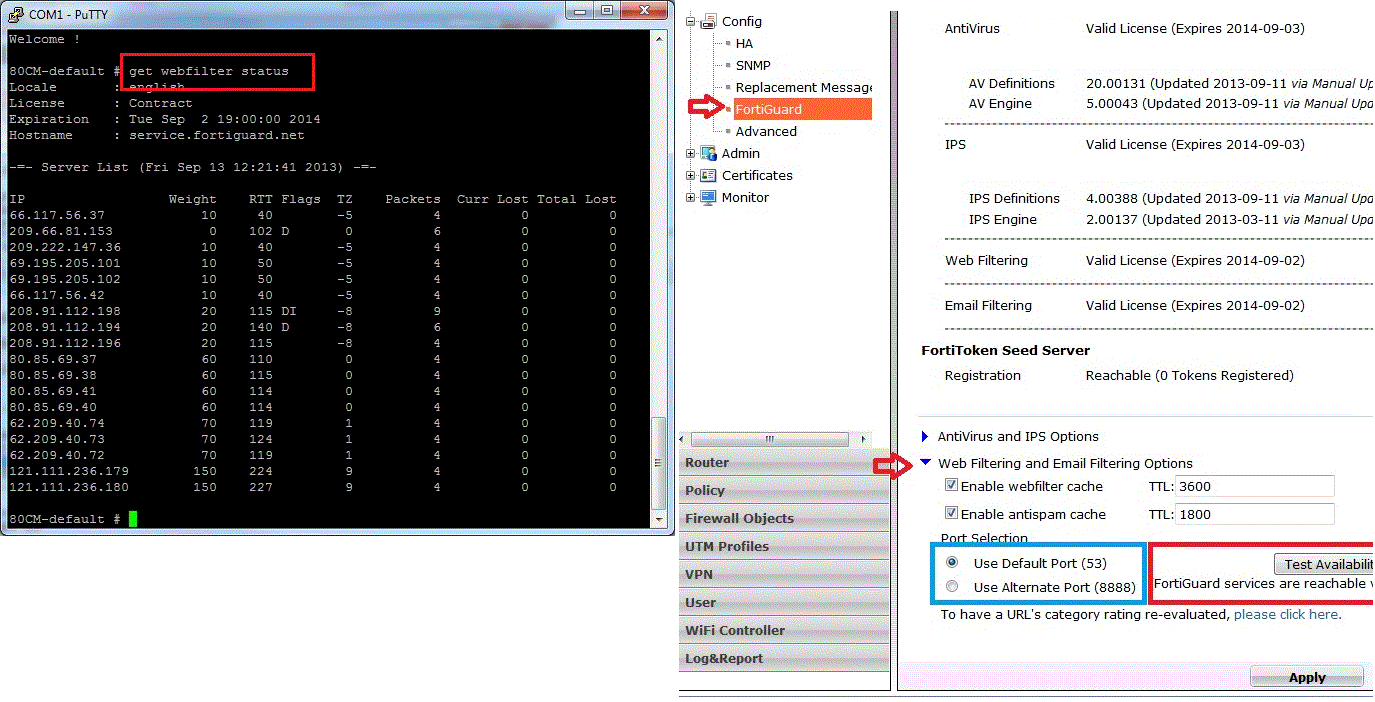Click right arrow of tree horizontal scrollbar
This screenshot has height=702, width=1375.
point(864,439)
